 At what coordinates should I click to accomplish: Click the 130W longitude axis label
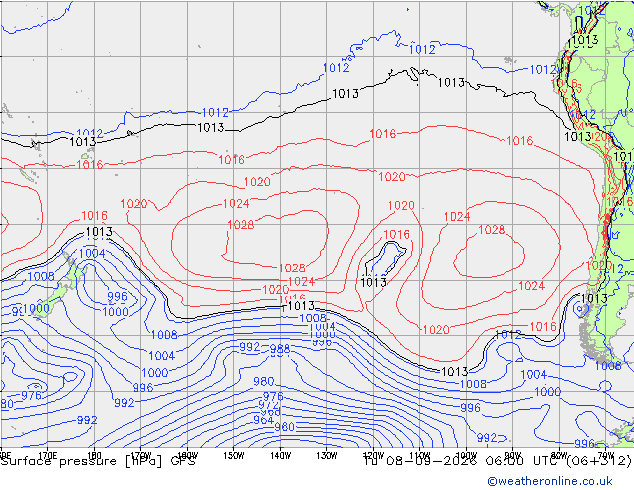[x=327, y=456]
